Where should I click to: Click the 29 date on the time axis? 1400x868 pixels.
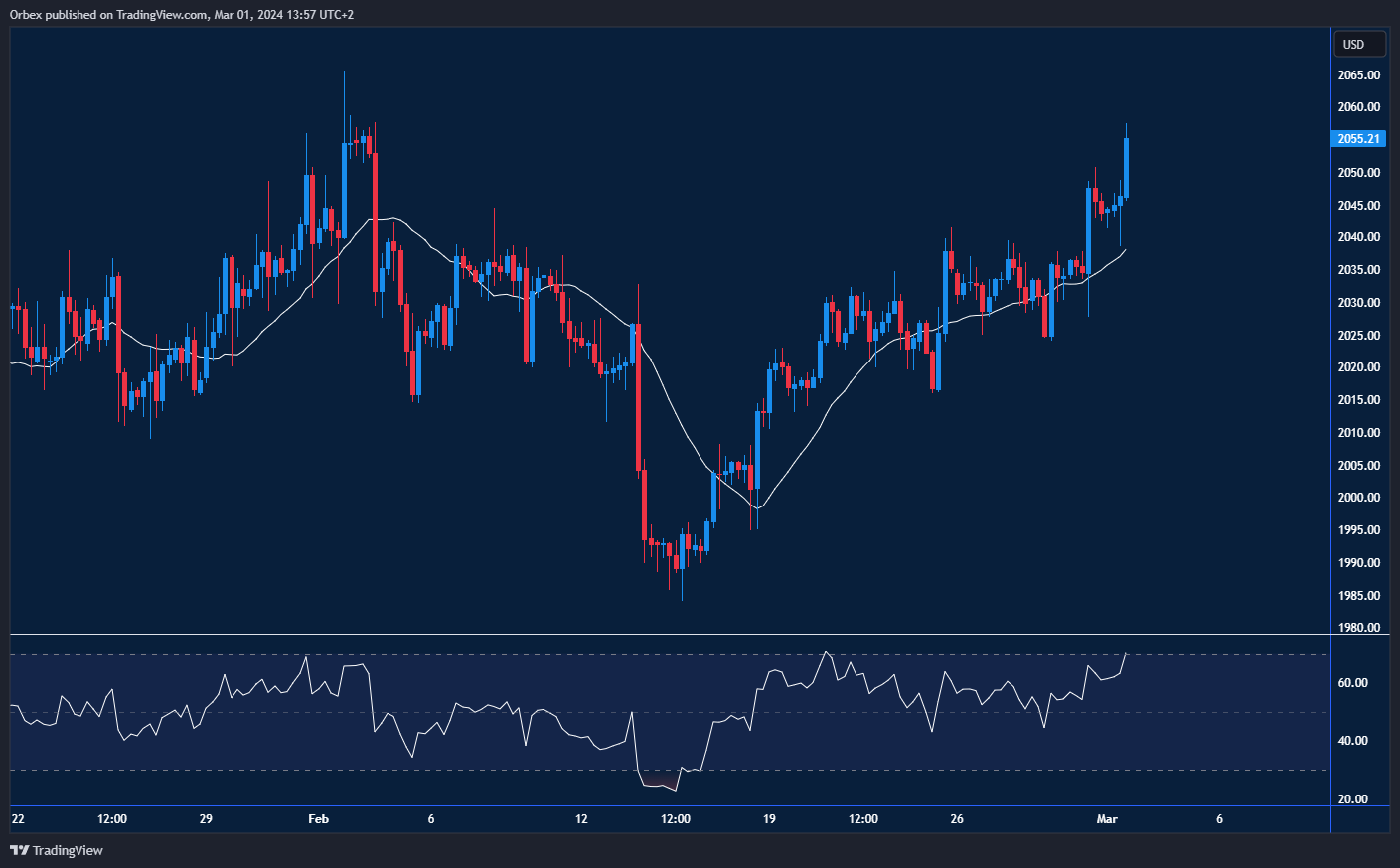206,819
